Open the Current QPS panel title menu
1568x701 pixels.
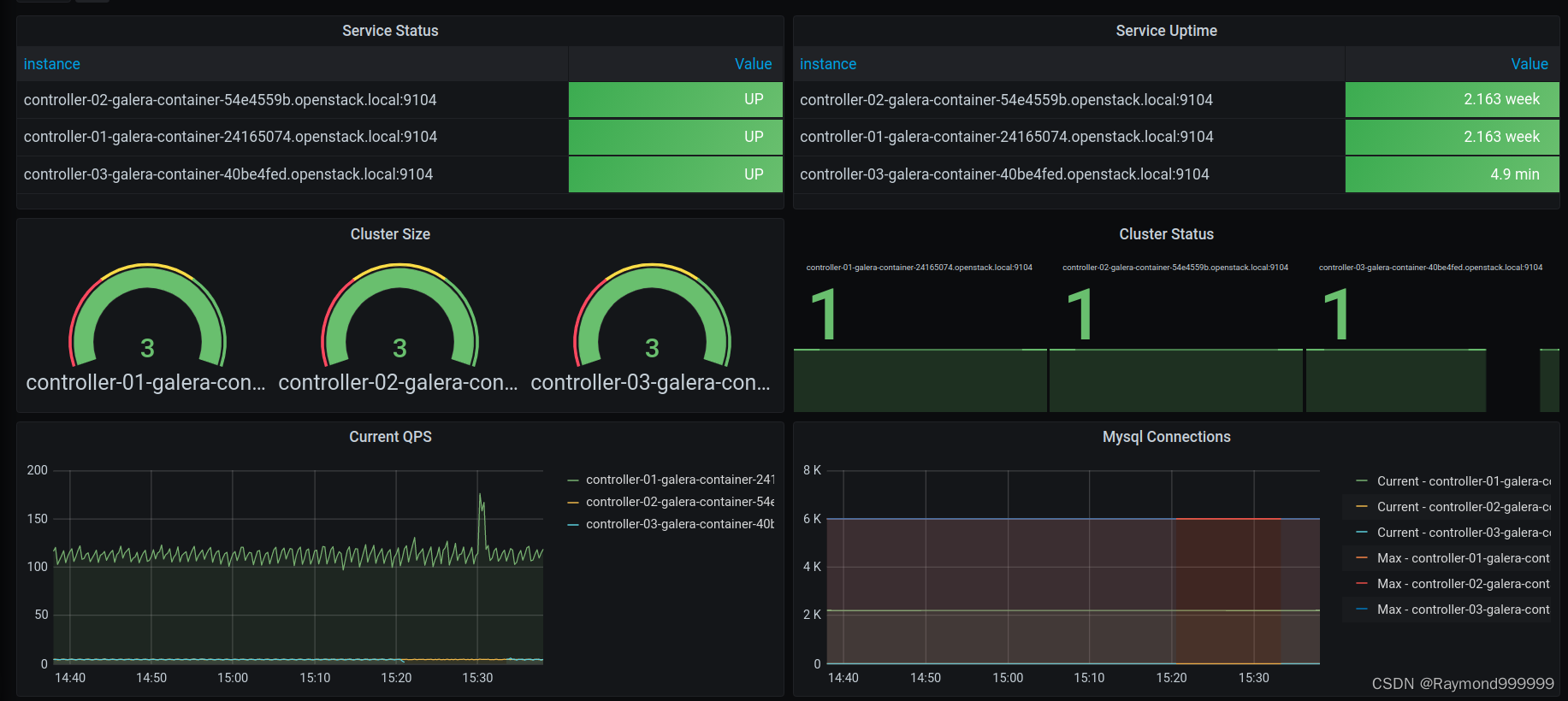click(390, 437)
